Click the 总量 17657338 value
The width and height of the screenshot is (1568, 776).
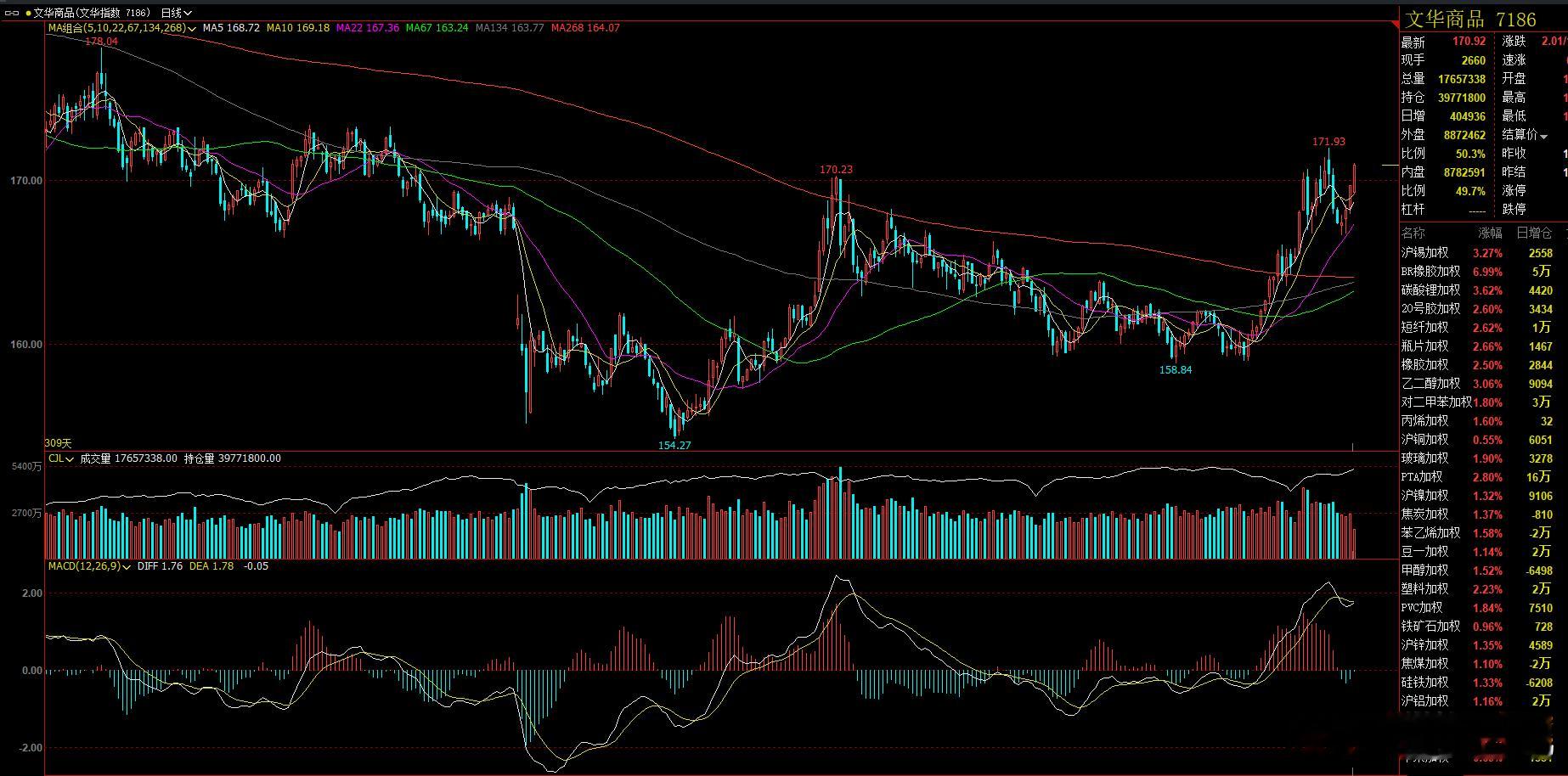pyautogui.click(x=1462, y=79)
